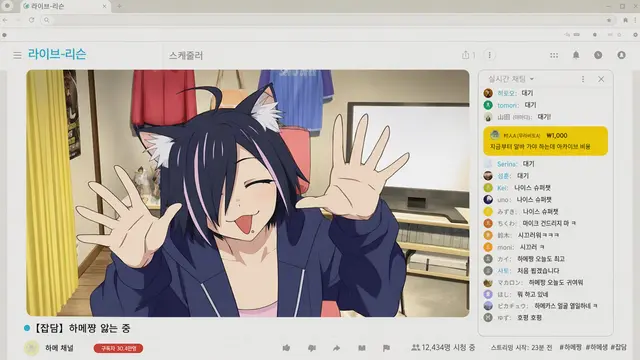Open the apps grid icon

pos(554,55)
